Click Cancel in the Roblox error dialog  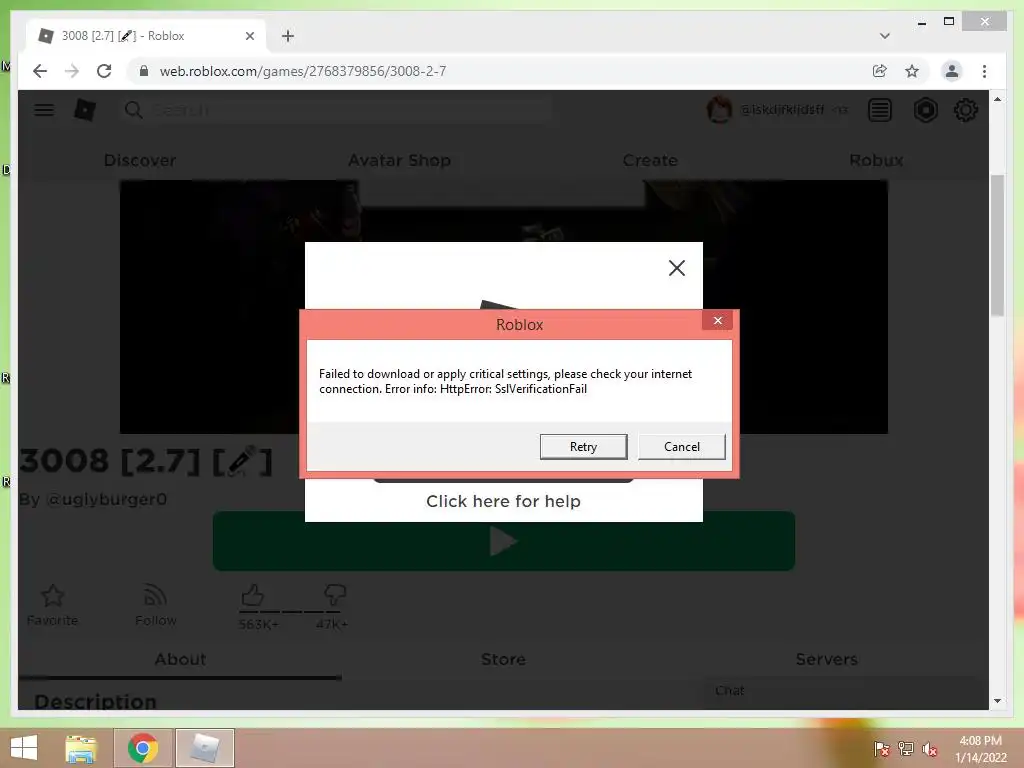tap(681, 447)
